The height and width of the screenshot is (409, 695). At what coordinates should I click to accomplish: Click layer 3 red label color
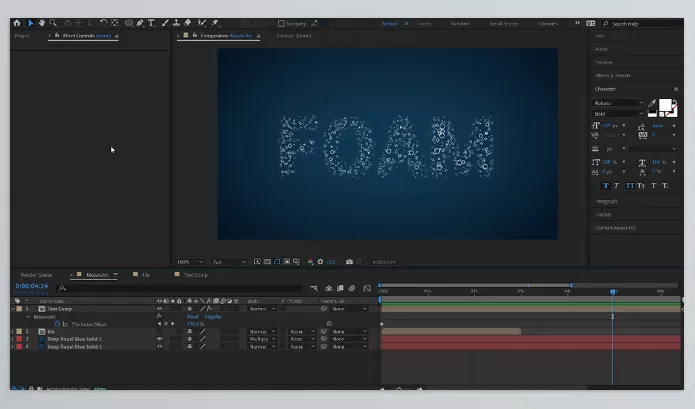[x=19, y=339]
